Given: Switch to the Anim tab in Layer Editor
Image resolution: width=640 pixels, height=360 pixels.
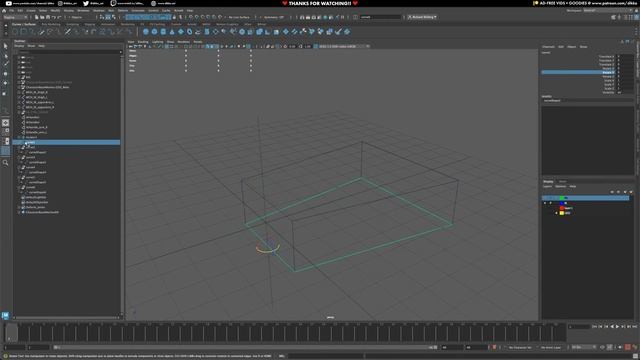Looking at the screenshot, I should click(x=562, y=181).
